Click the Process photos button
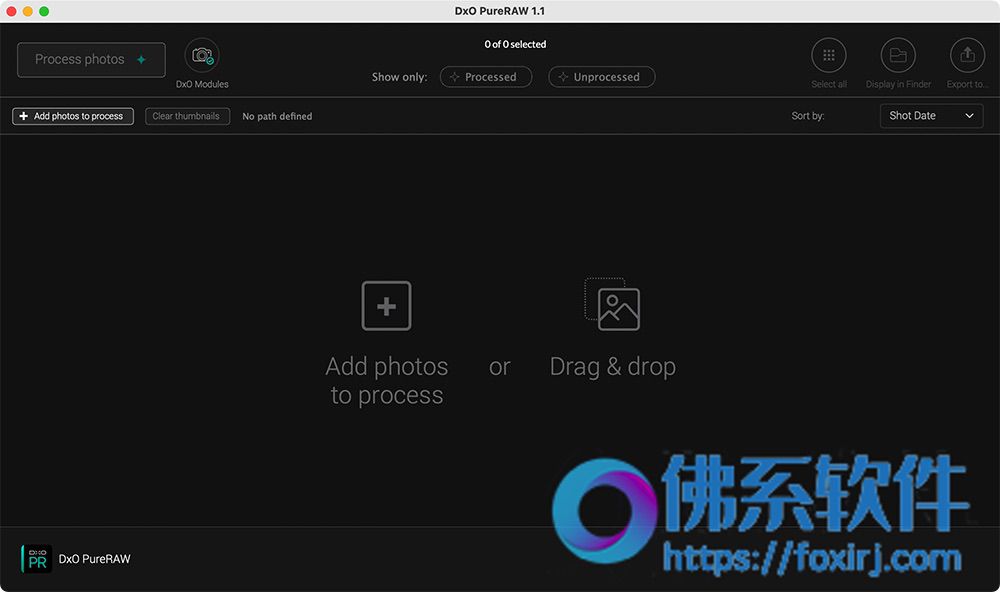 click(x=91, y=59)
